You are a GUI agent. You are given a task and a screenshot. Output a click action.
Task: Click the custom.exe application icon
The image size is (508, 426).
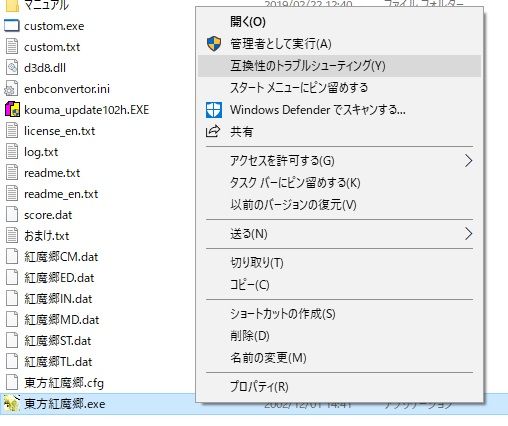point(12,26)
